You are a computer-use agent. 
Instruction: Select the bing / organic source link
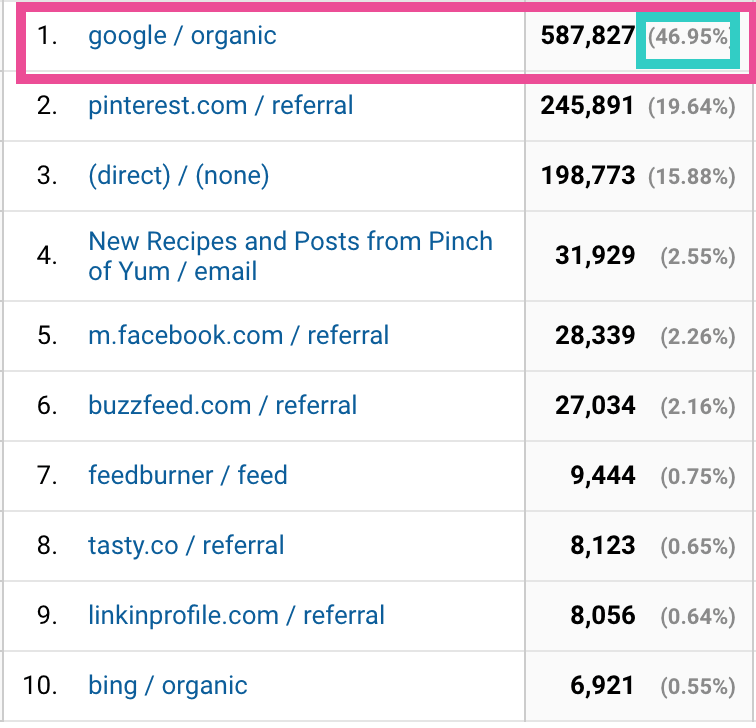click(x=167, y=686)
